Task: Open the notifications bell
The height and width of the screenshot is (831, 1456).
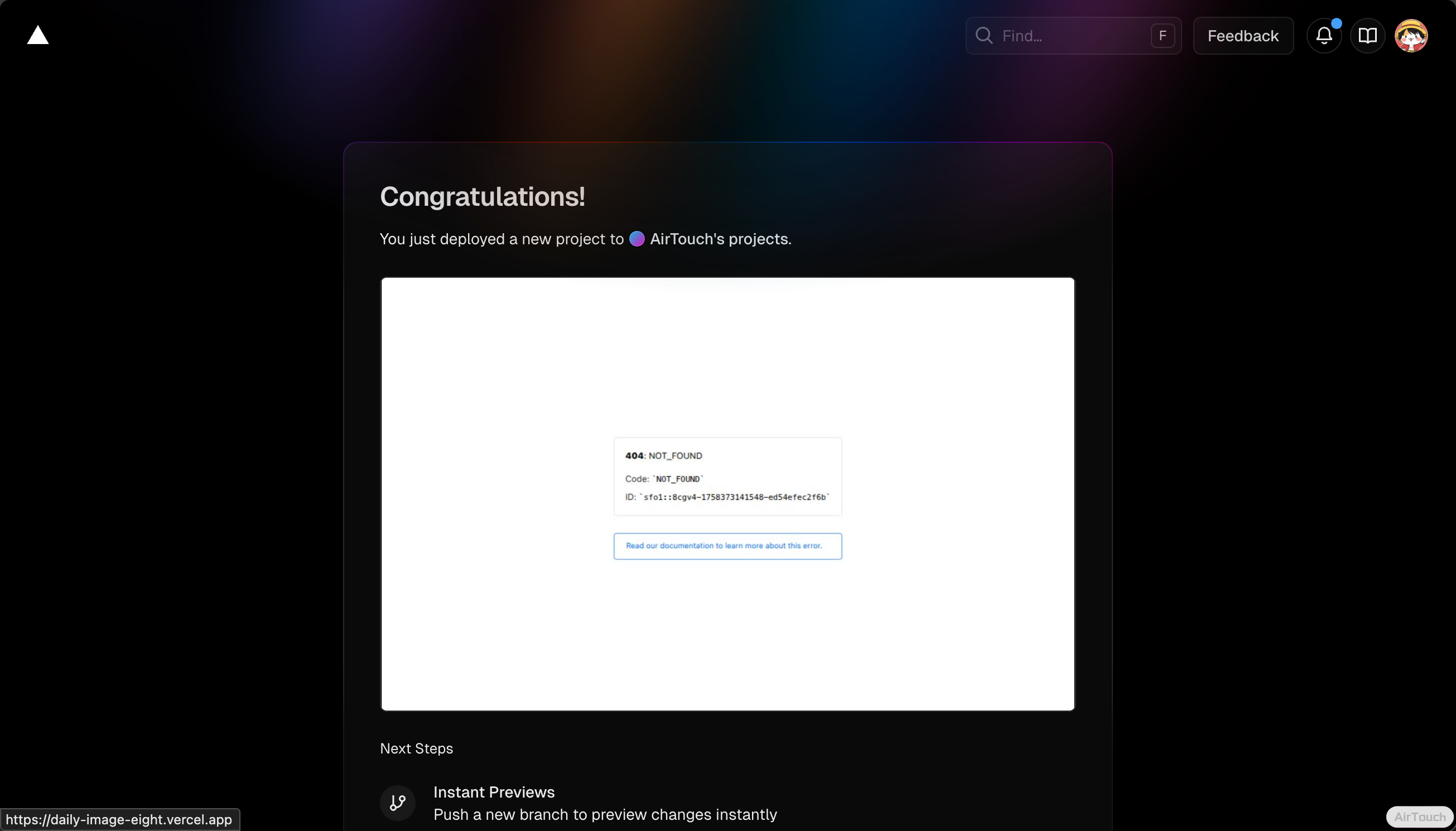Action: click(x=1324, y=36)
